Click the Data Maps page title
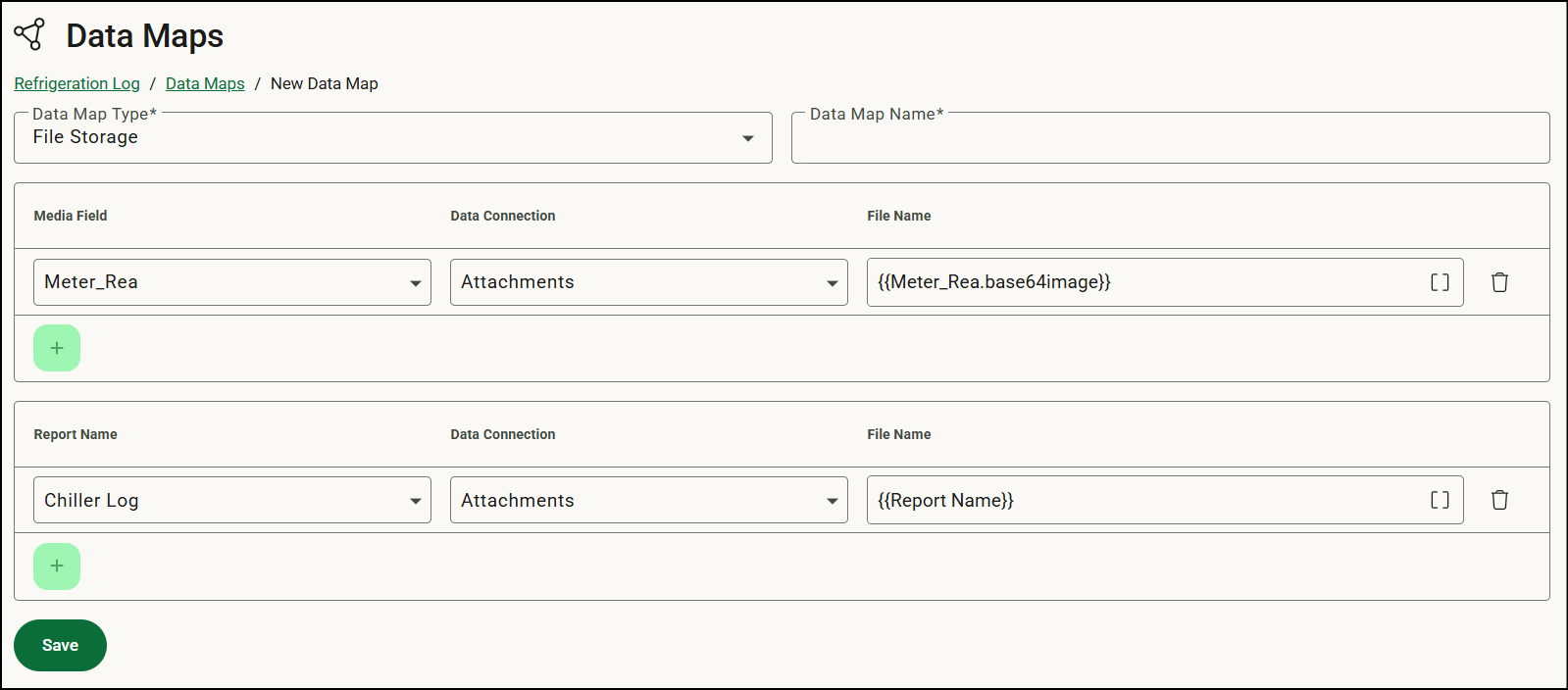The height and width of the screenshot is (690, 1568). click(x=145, y=35)
